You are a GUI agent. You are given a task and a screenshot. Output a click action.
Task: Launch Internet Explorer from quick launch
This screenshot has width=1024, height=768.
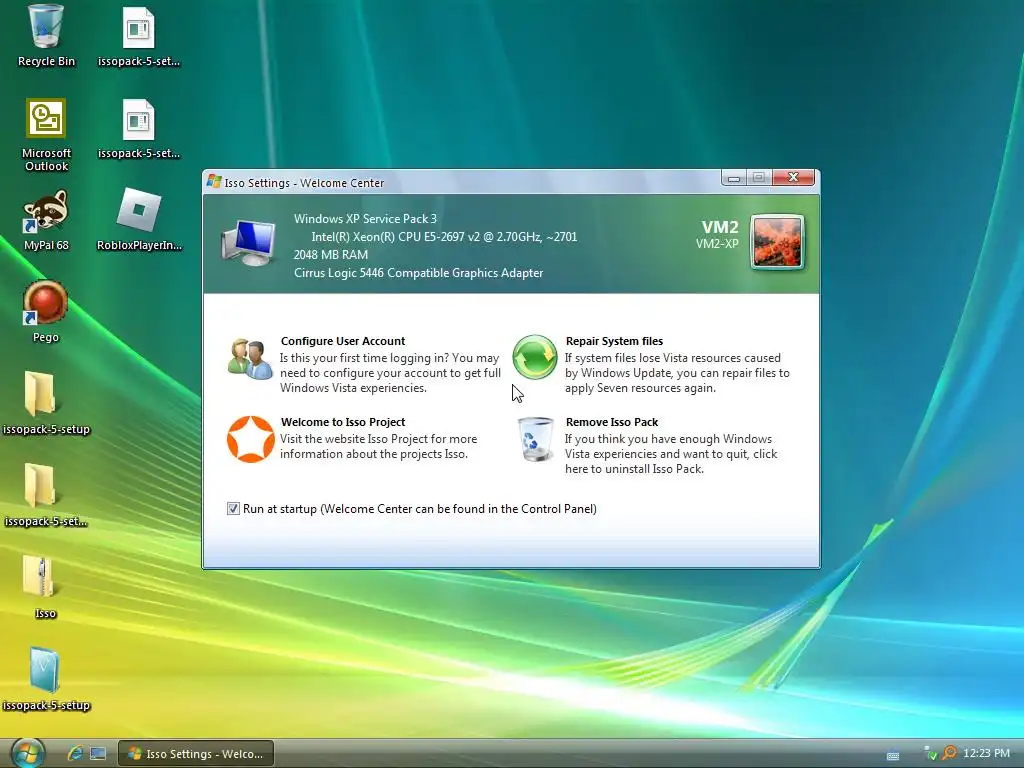[x=74, y=753]
